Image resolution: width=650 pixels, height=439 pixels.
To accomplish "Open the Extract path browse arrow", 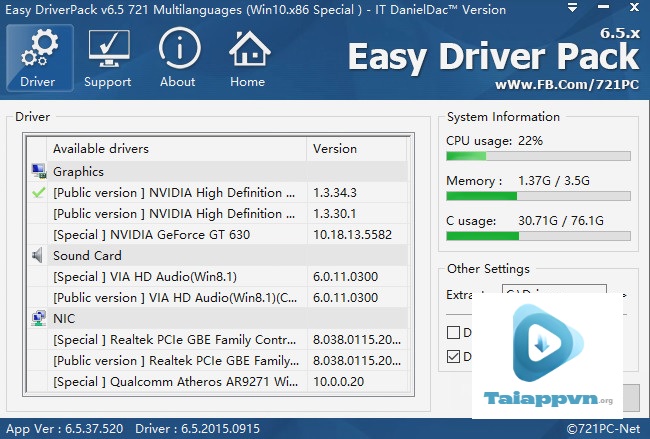I will click(x=624, y=295).
